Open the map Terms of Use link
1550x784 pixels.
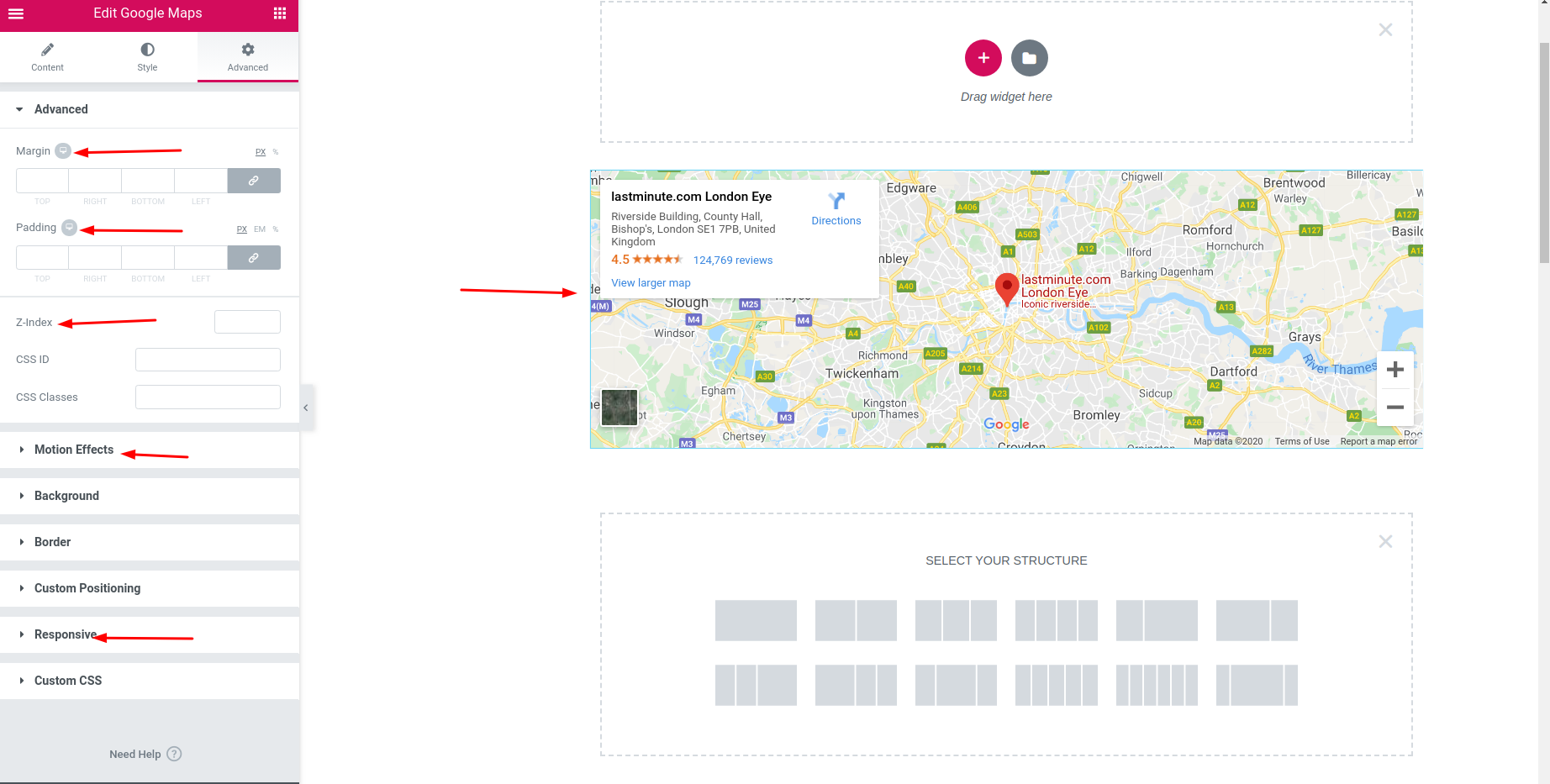point(1302,441)
